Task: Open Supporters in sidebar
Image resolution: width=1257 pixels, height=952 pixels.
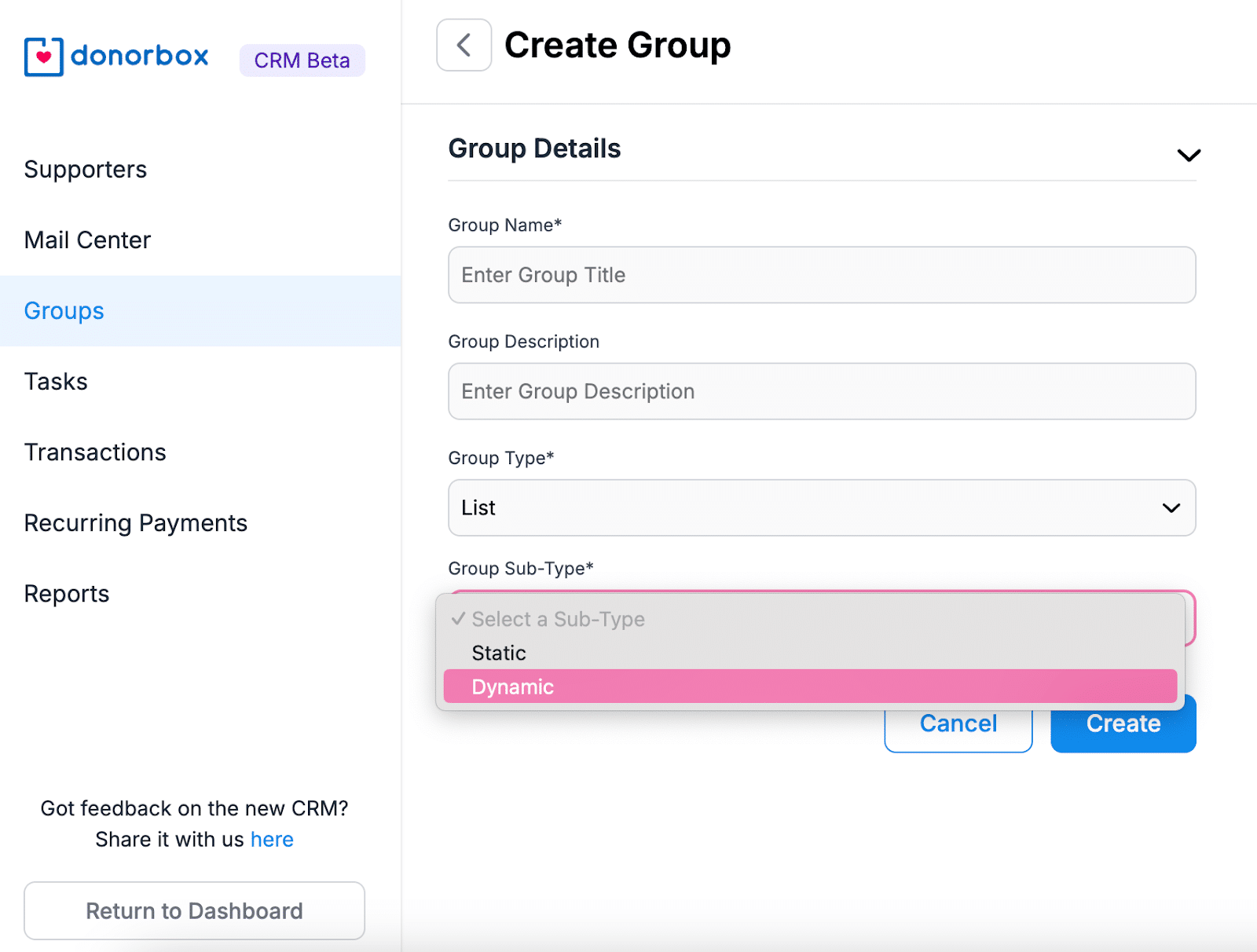Action: (x=86, y=170)
